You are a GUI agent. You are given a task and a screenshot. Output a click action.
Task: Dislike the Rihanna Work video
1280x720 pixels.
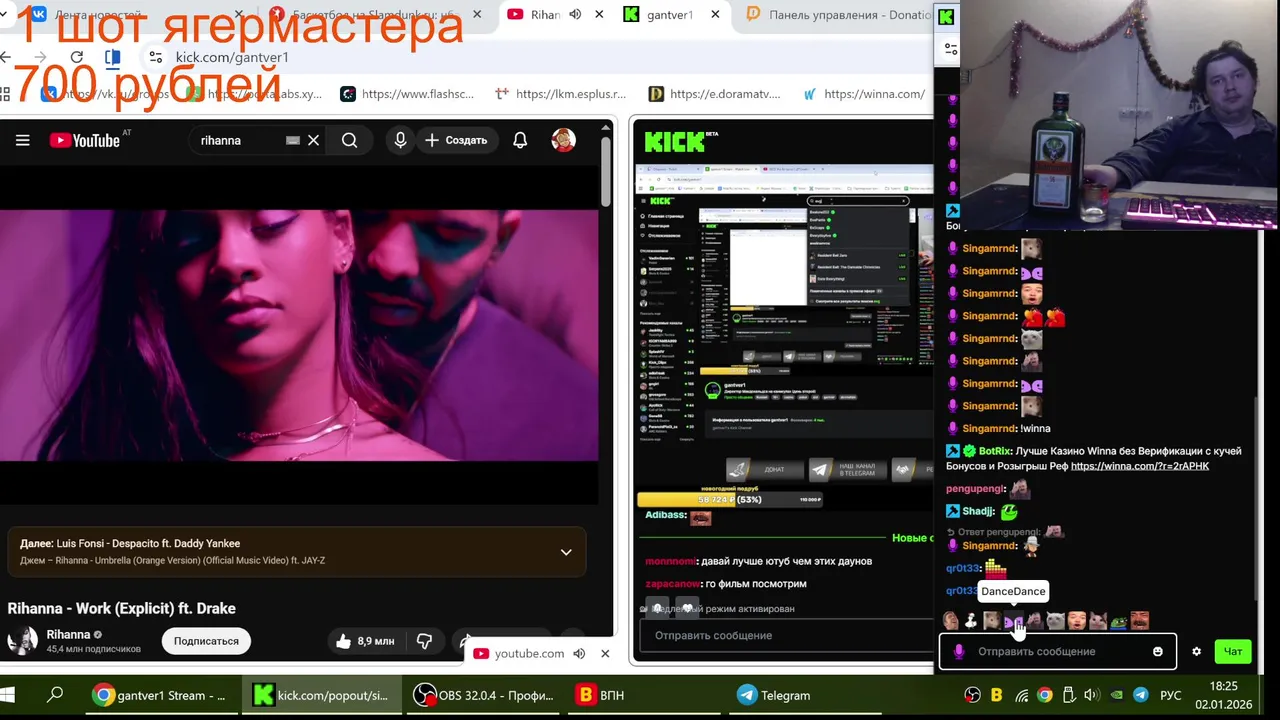point(424,641)
